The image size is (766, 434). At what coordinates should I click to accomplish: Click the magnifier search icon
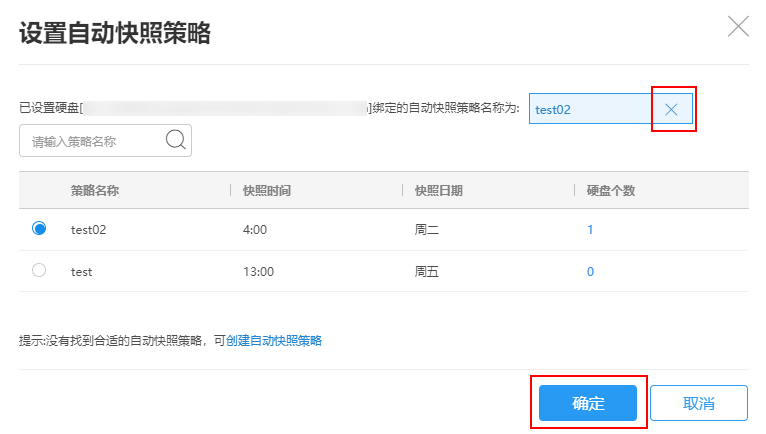175,140
